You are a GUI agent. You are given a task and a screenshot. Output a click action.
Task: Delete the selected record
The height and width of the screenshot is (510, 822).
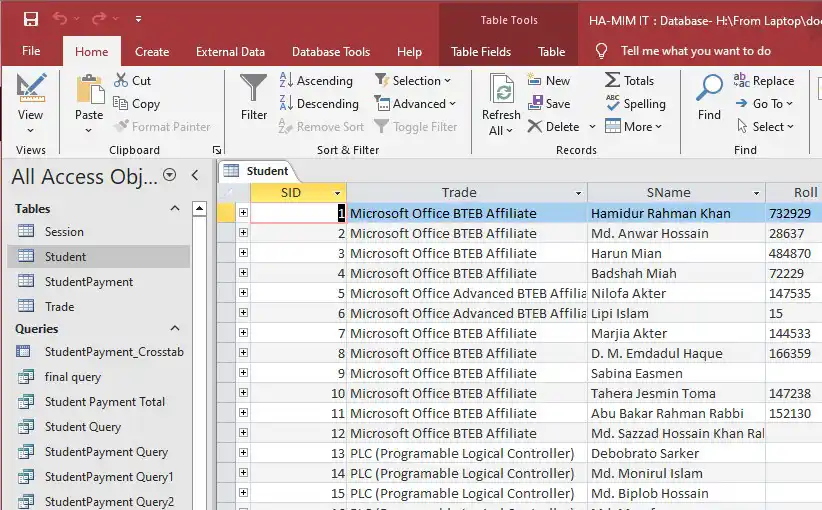(x=554, y=127)
